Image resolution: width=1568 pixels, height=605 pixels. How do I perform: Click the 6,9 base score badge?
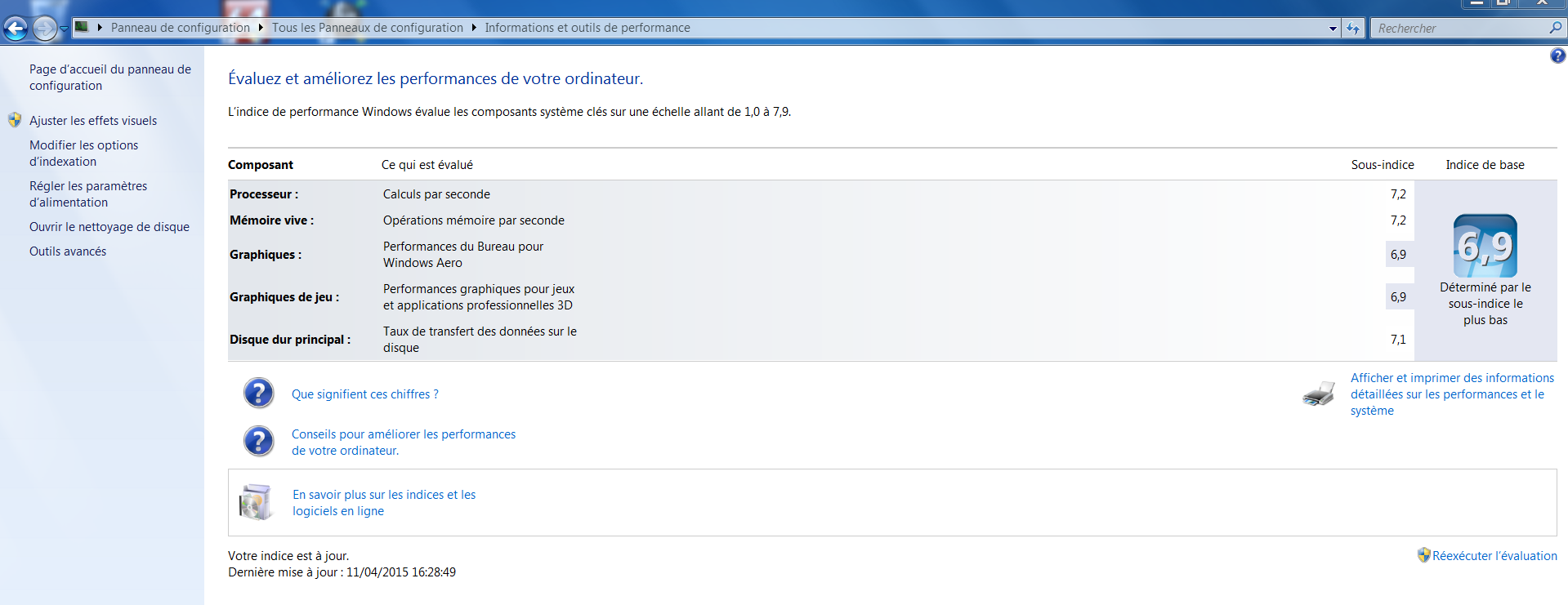tap(1485, 246)
